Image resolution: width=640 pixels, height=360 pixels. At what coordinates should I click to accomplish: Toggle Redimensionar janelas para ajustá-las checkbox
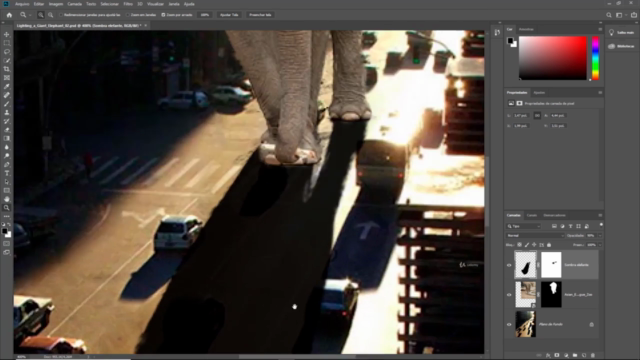61,15
